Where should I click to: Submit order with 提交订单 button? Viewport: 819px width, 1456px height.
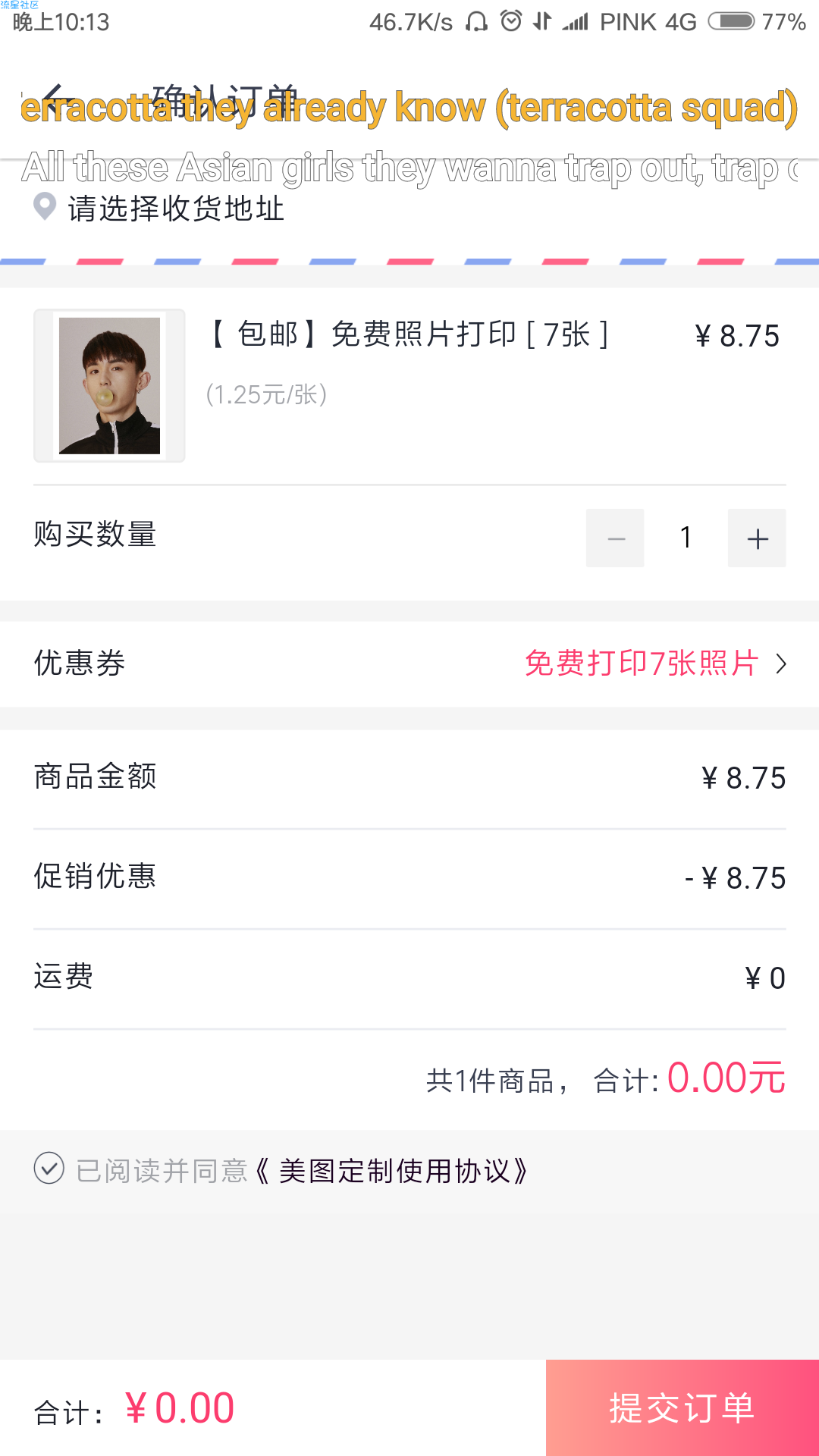(682, 1408)
